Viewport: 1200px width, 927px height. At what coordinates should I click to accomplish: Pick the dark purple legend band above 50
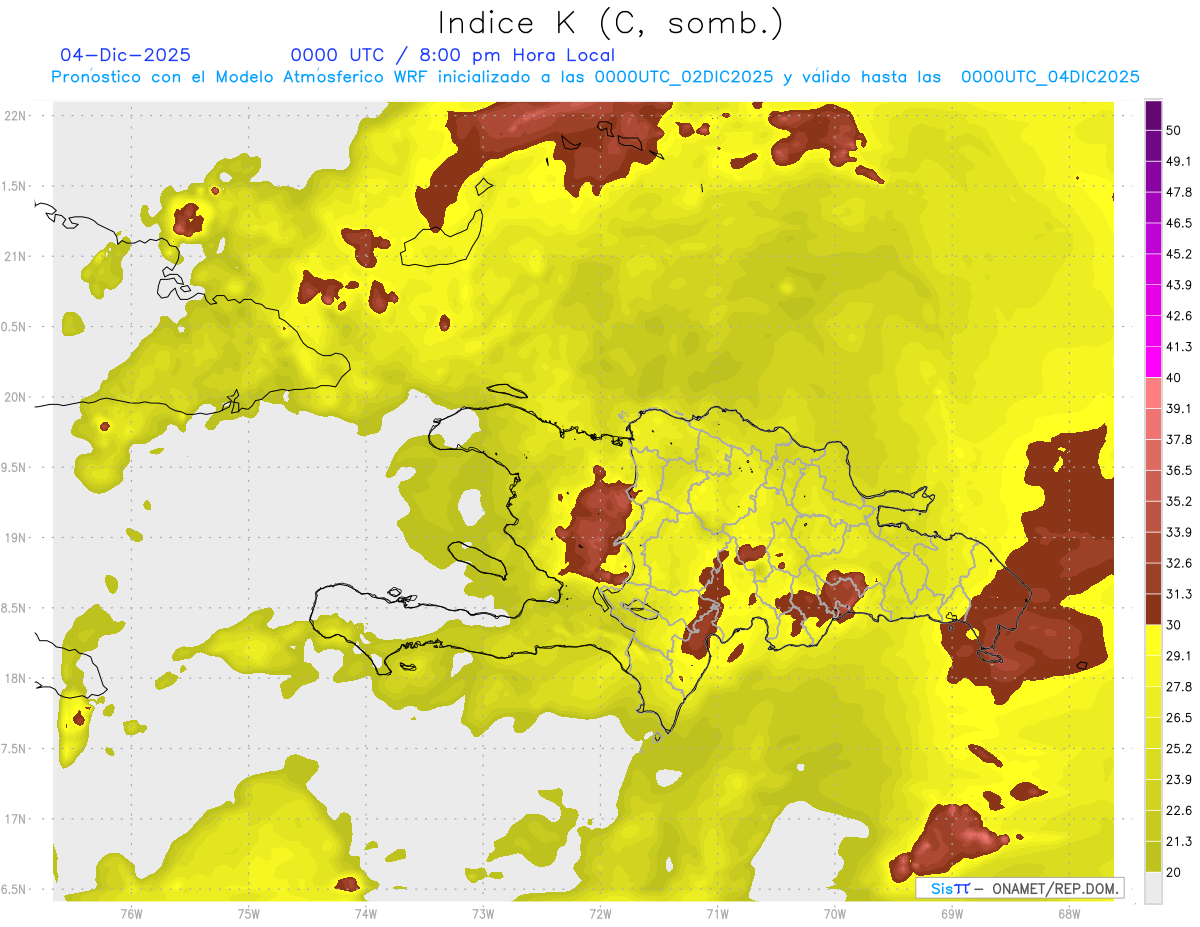1154,115
